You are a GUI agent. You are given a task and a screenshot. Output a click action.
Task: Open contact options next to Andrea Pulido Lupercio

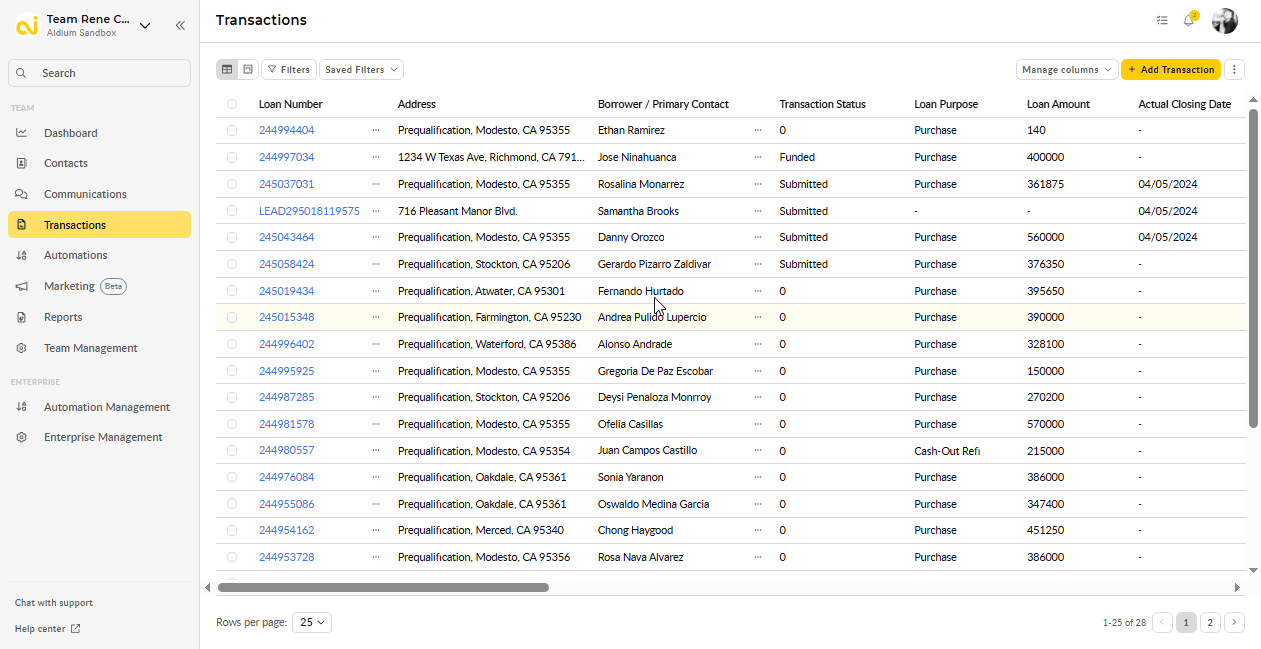click(x=758, y=317)
